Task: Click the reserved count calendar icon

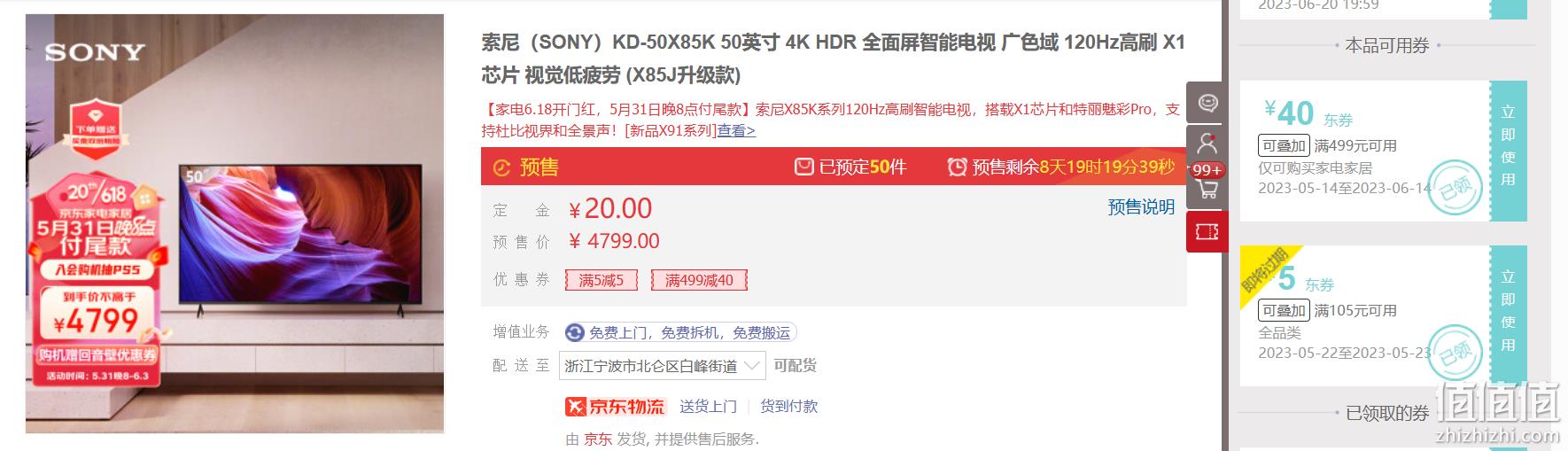Action: 803,167
